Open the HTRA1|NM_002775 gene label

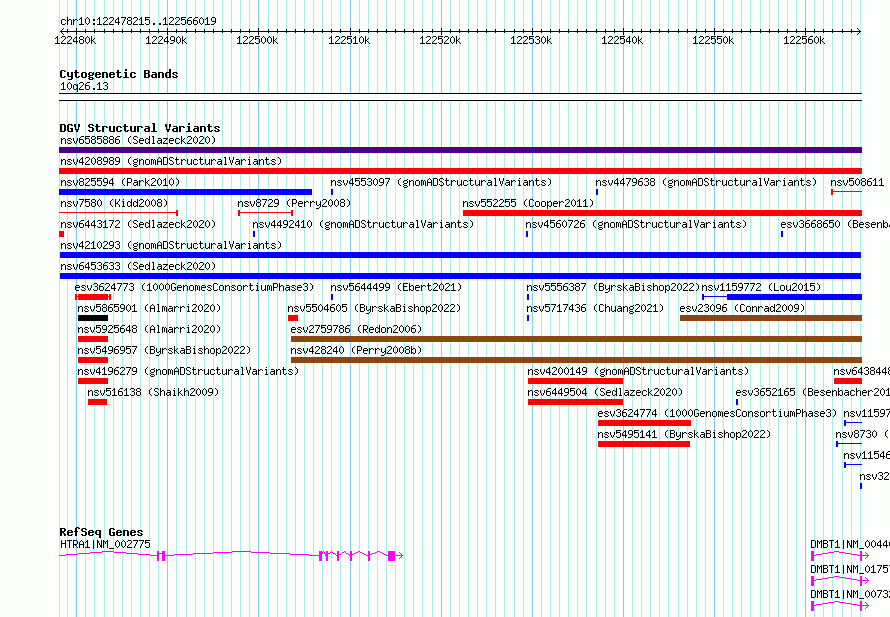[106, 544]
